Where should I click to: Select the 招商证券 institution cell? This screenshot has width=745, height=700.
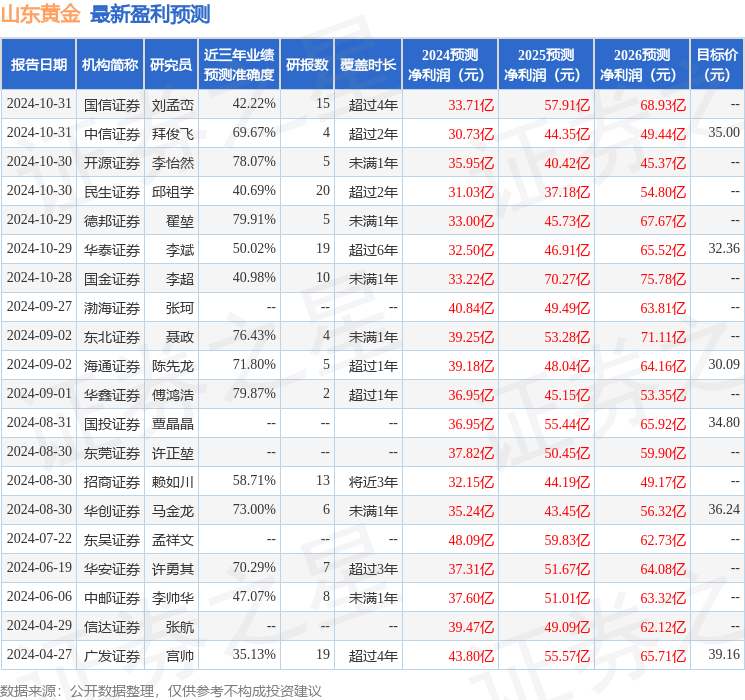coord(112,482)
